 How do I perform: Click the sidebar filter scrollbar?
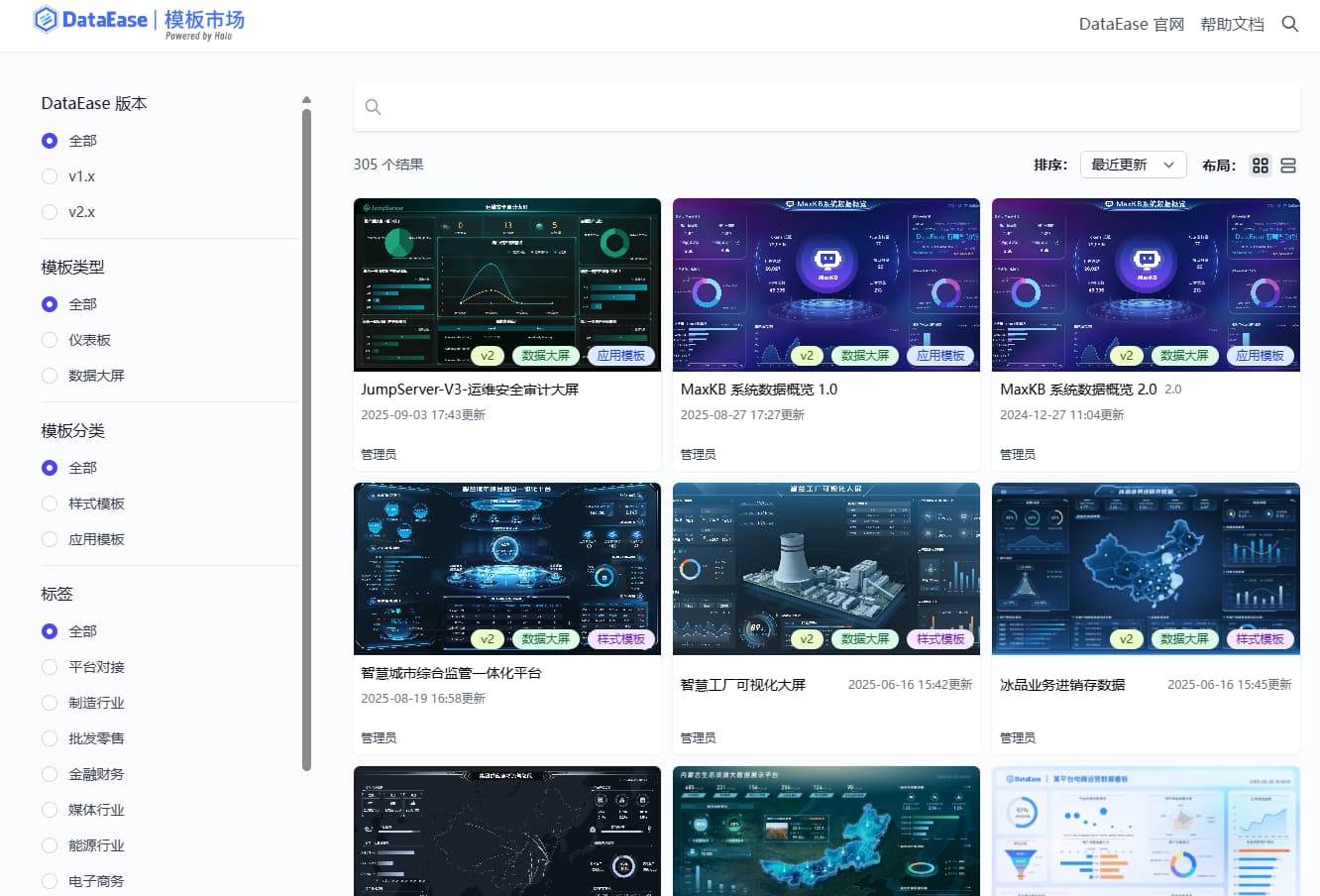(x=306, y=436)
